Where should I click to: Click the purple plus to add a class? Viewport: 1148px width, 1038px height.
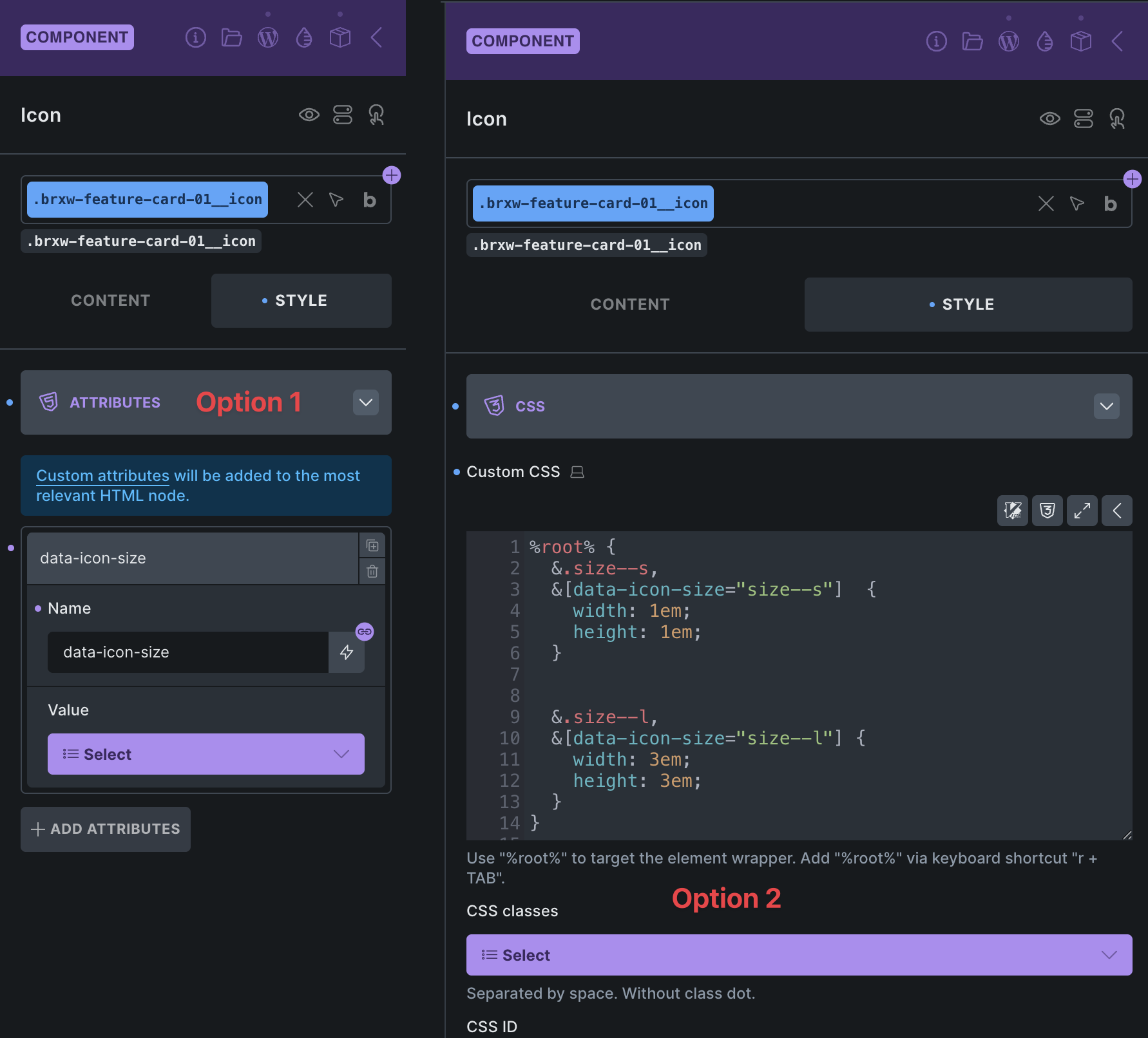click(x=392, y=175)
